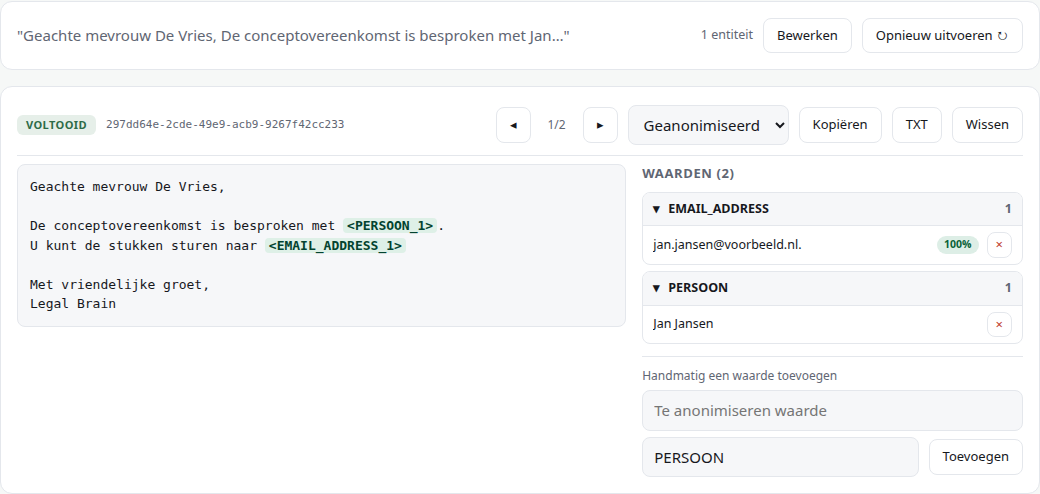Image resolution: width=1040 pixels, height=494 pixels.
Task: Remove jan.jansen@voorbeeld.nl. value with red x
Action: 999,245
